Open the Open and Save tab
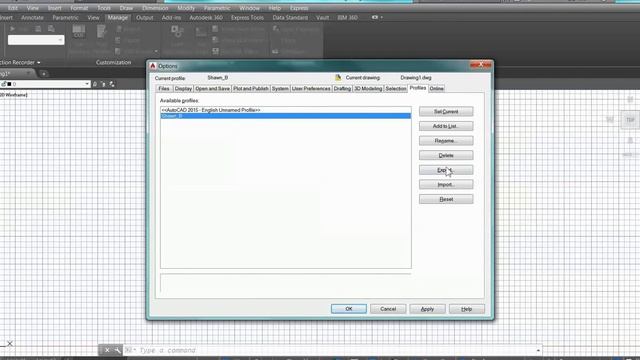Viewport: 640px width, 360px height. [212, 89]
